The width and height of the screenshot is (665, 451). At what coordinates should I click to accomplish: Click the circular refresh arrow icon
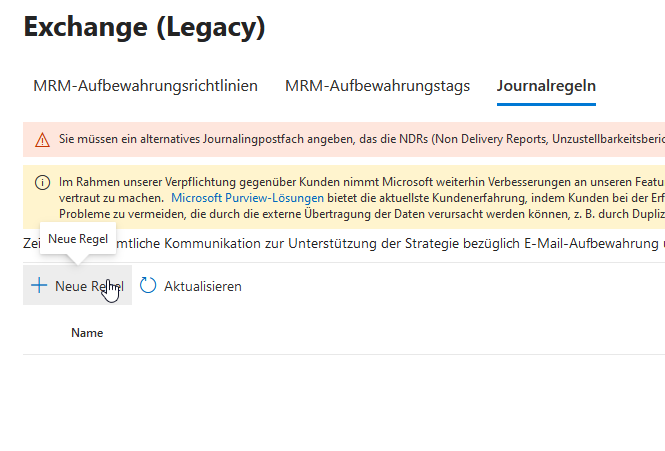[x=148, y=286]
